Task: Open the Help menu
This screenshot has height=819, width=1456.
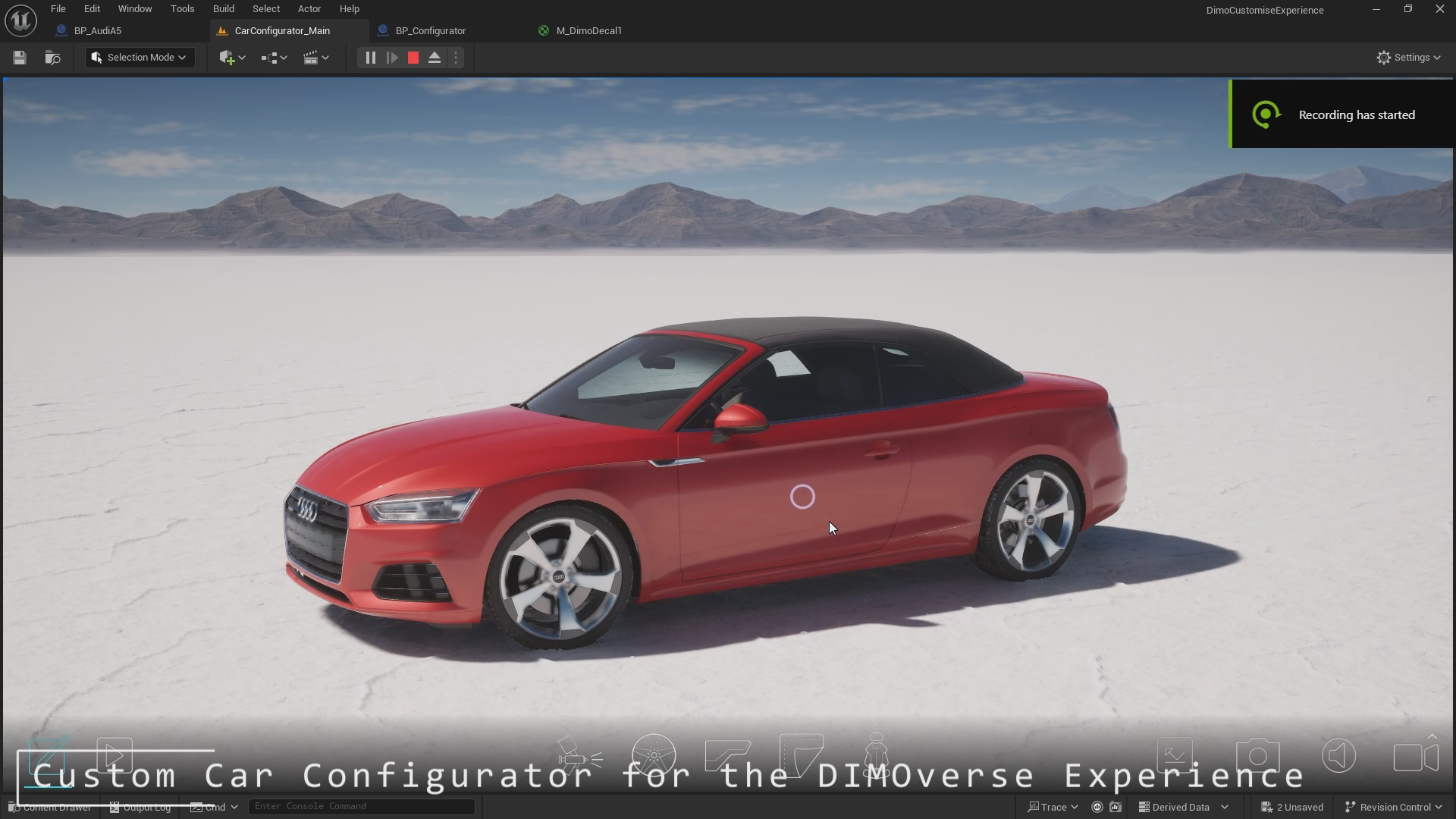Action: (x=350, y=9)
